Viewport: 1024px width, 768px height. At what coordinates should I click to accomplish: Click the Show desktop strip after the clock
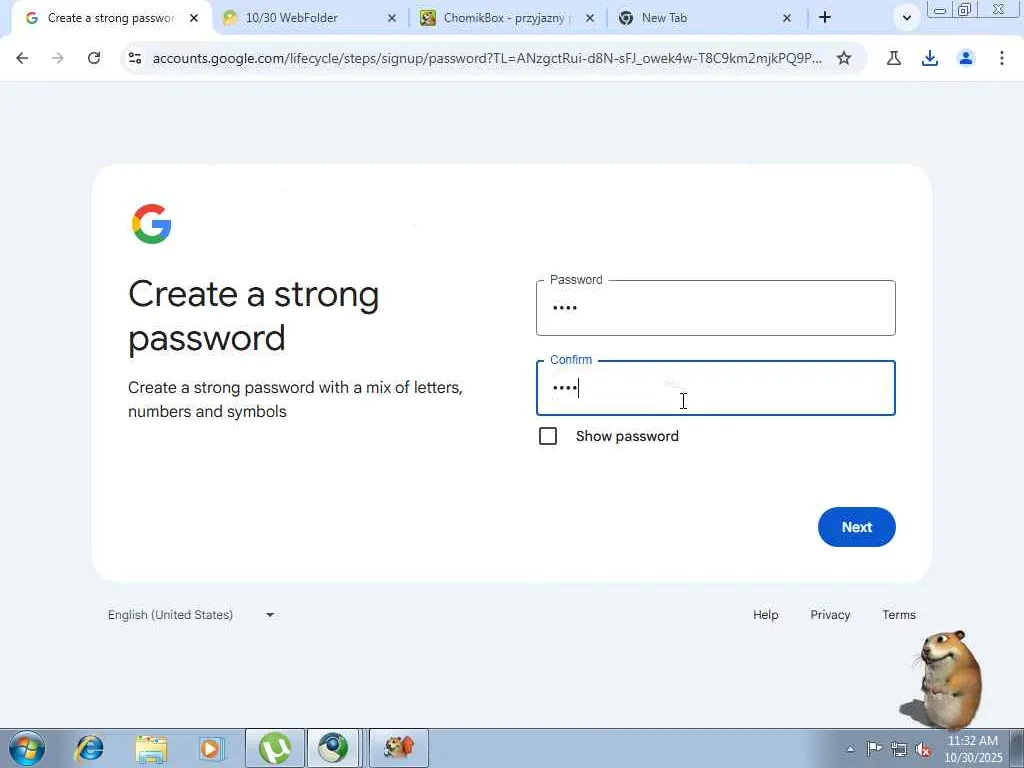(1017, 748)
